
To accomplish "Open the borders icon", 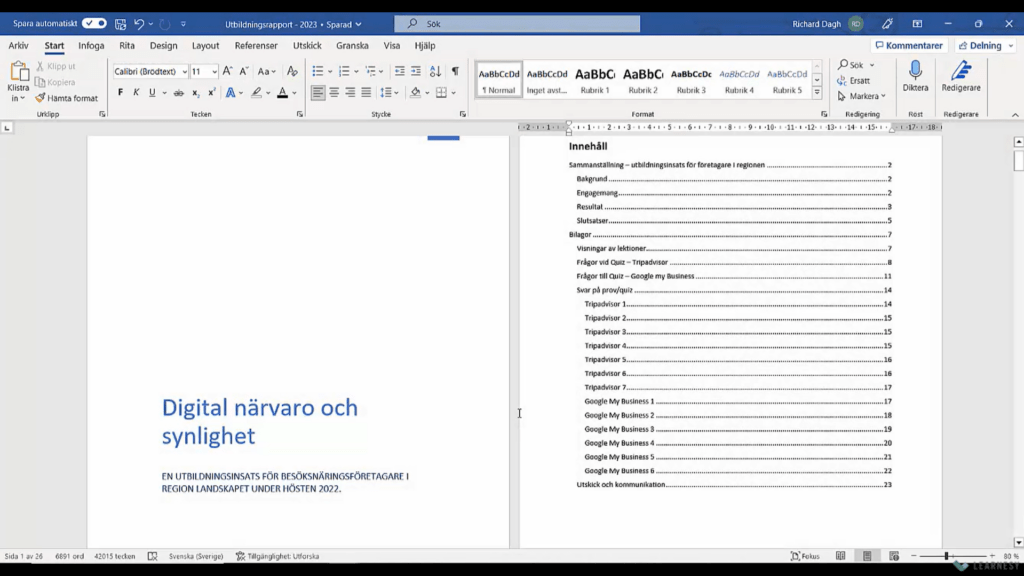I will pos(441,93).
